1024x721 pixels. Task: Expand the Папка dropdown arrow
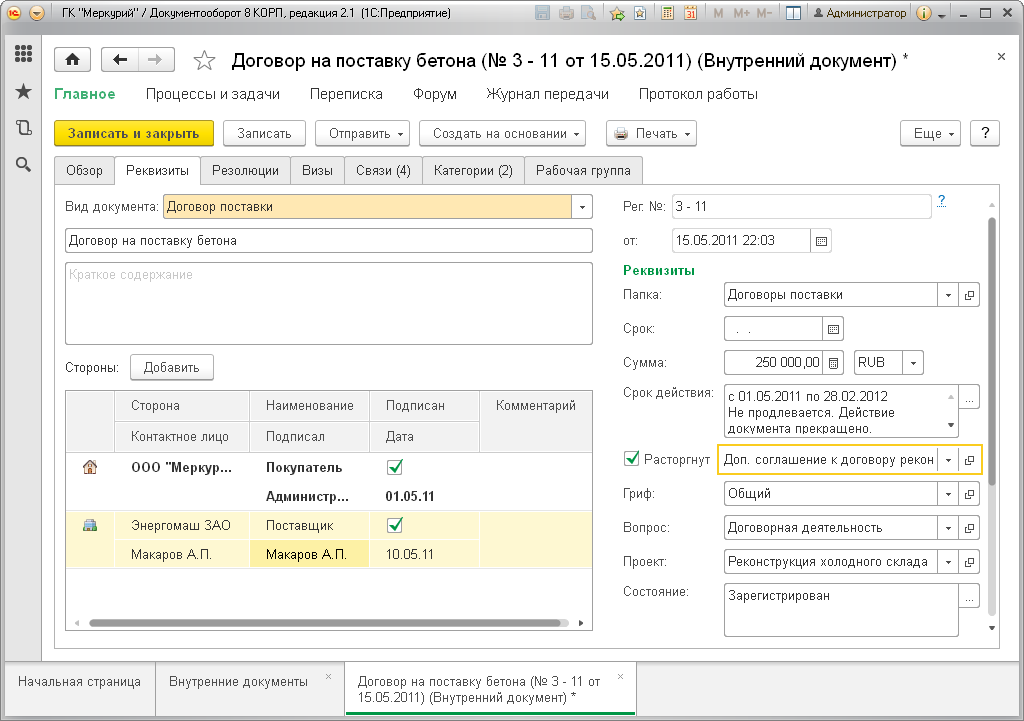point(948,295)
